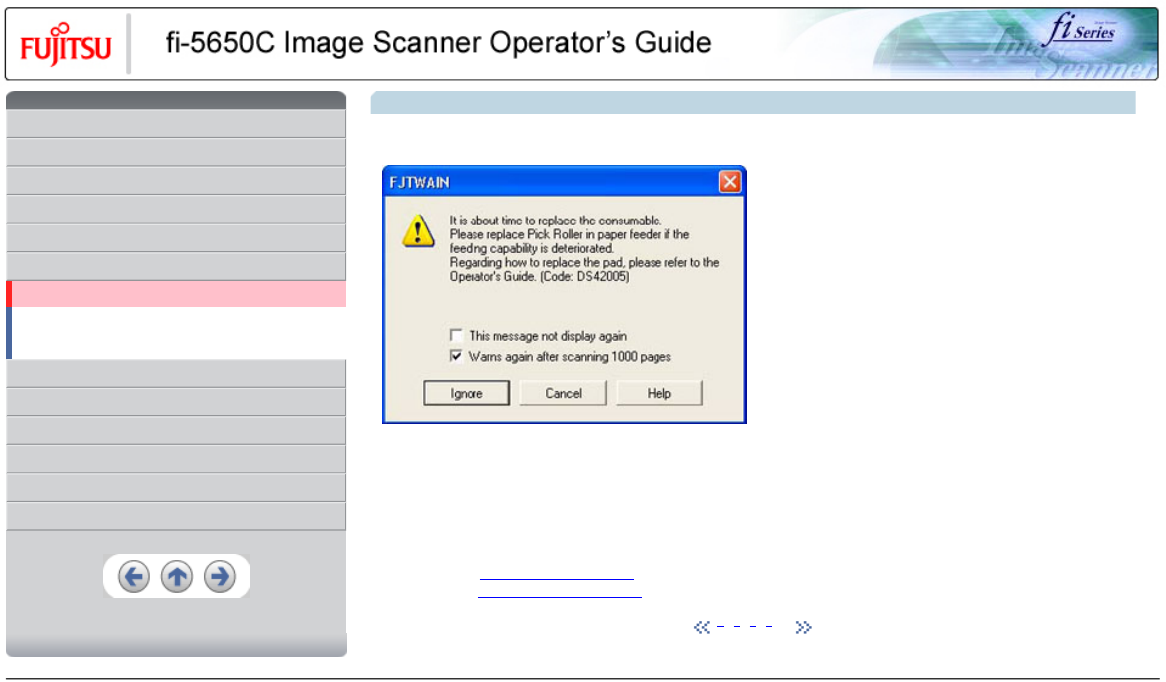Check 'This message not display again' box
The image size is (1166, 682).
pyautogui.click(x=456, y=335)
